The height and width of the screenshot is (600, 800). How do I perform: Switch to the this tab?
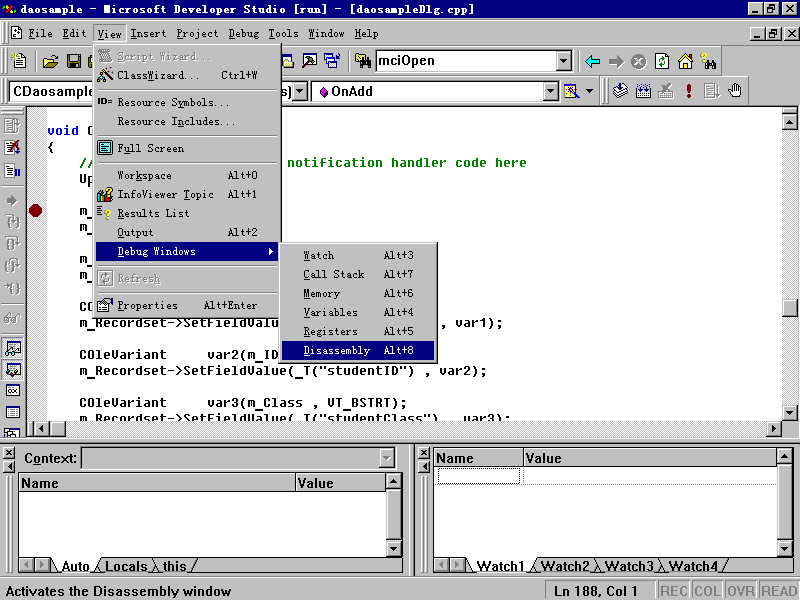tap(174, 566)
